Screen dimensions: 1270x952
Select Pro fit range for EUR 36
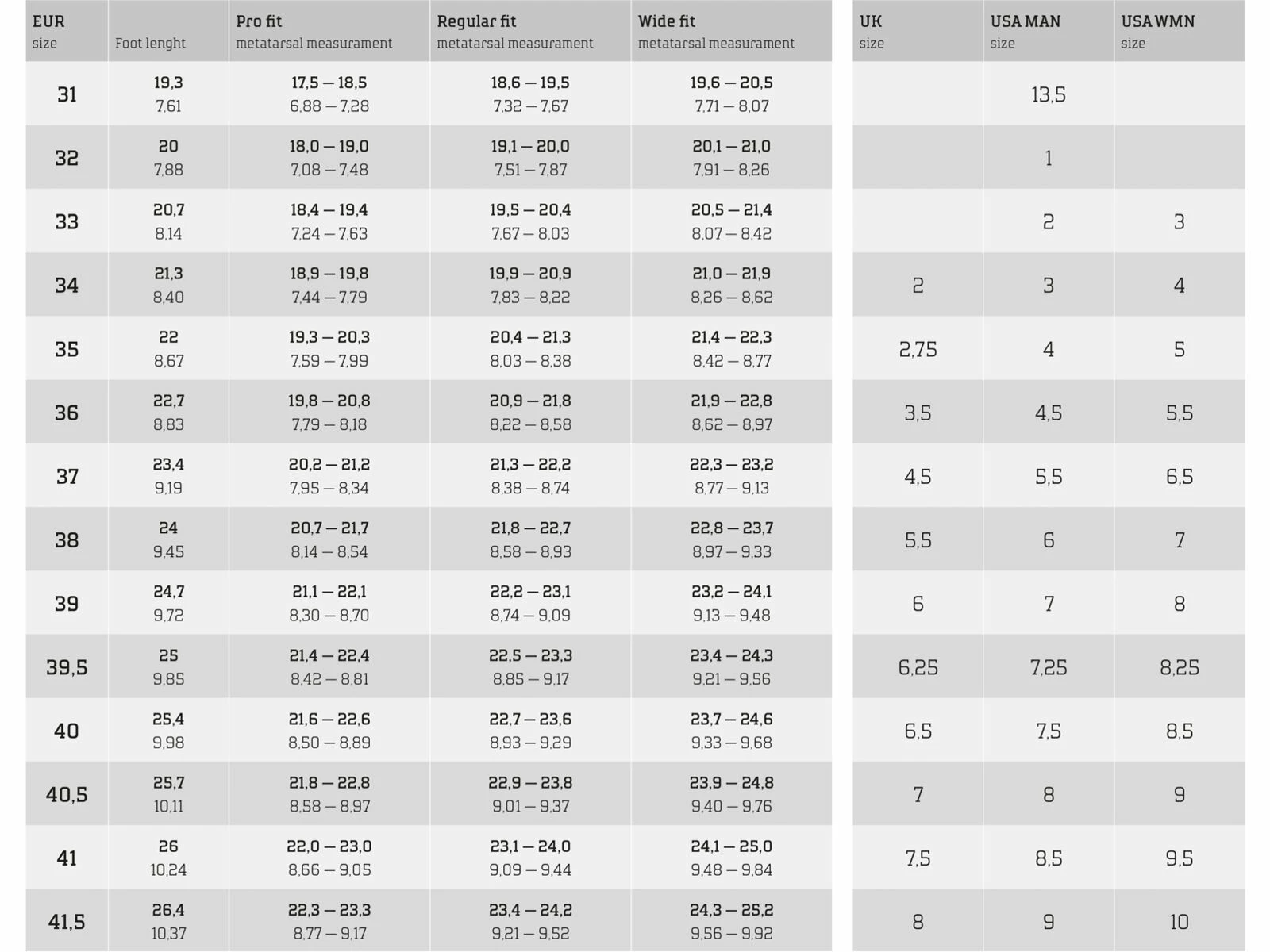coord(329,413)
